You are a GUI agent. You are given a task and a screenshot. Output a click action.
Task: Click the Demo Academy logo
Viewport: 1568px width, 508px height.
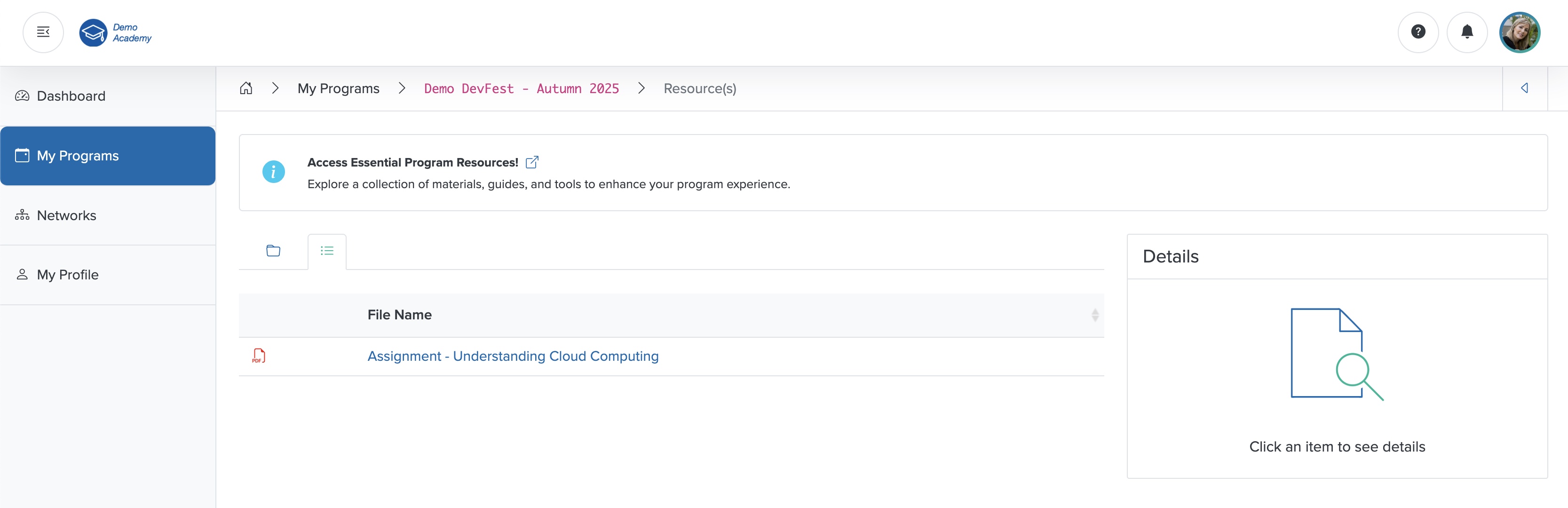pyautogui.click(x=115, y=32)
